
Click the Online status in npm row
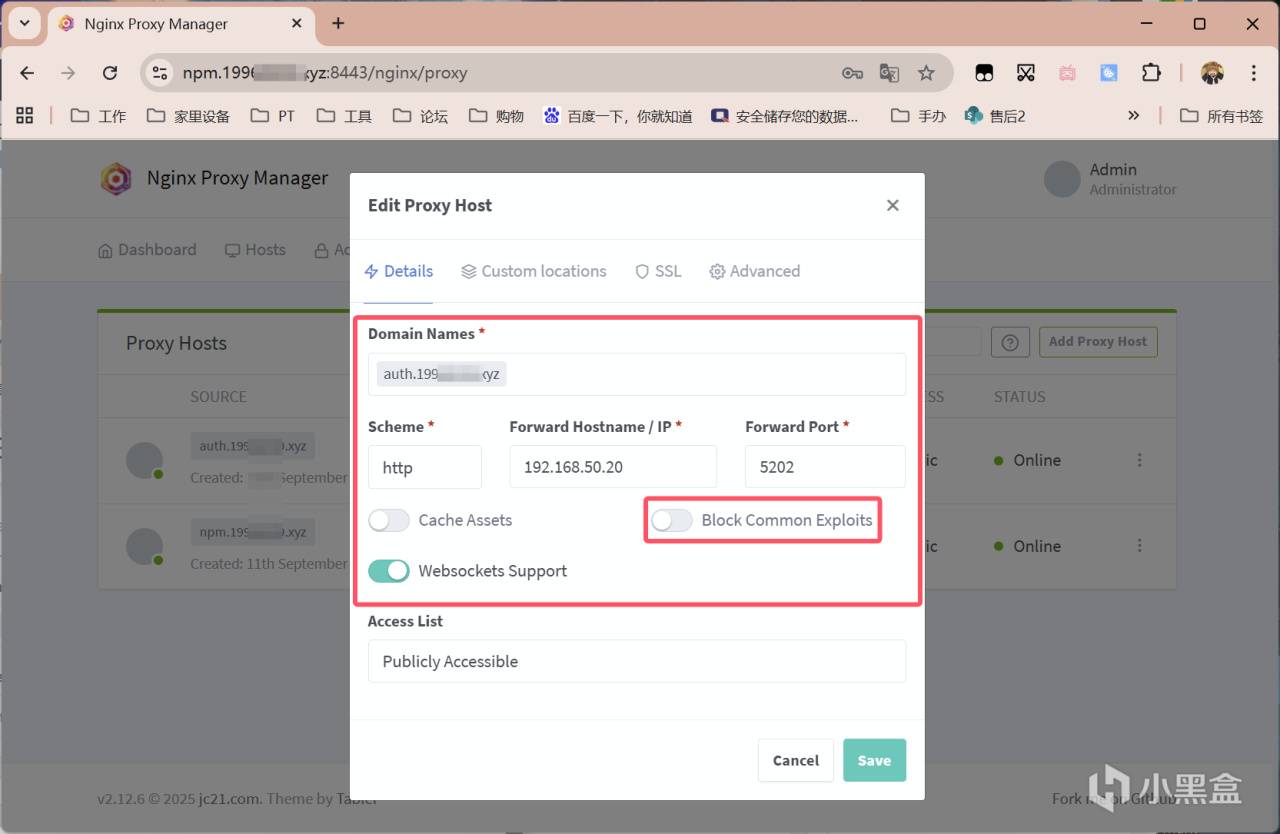(x=1027, y=546)
